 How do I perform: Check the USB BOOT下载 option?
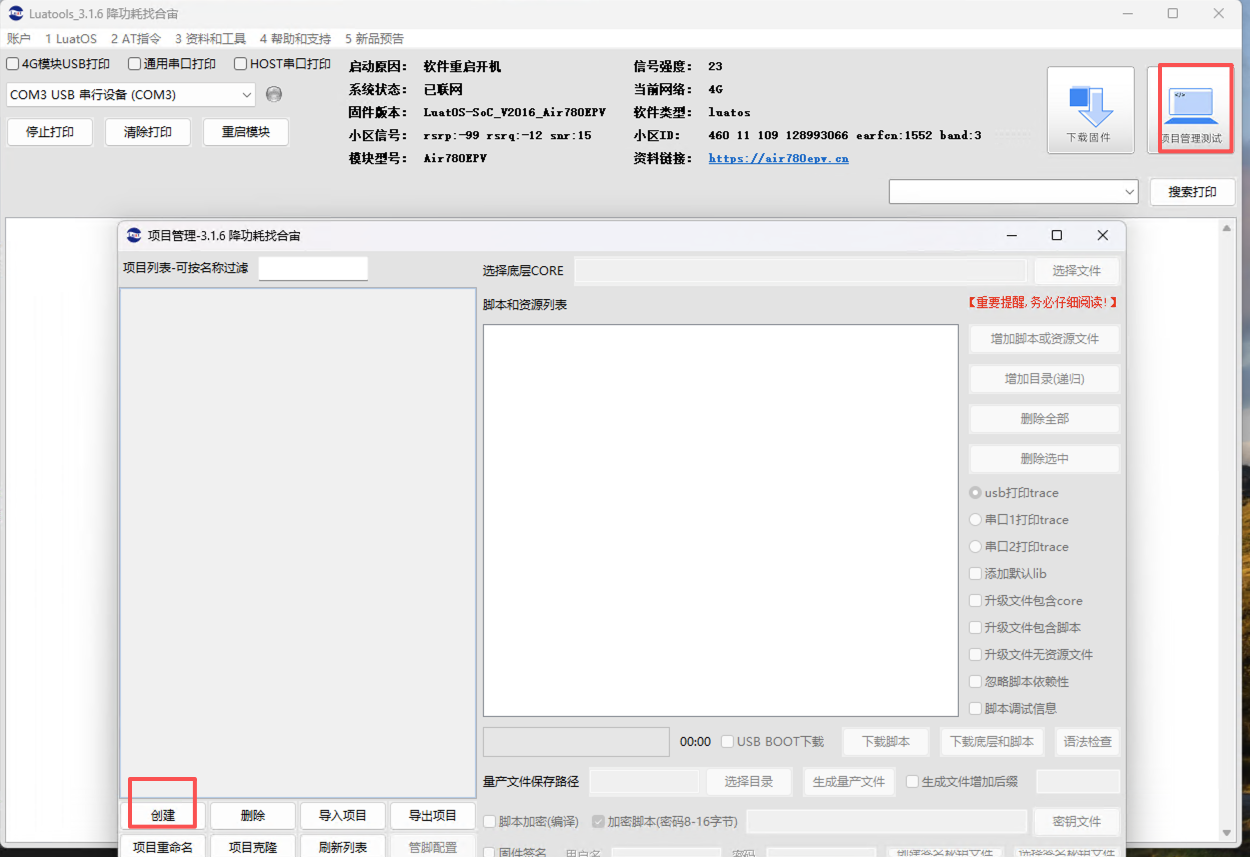tap(728, 741)
